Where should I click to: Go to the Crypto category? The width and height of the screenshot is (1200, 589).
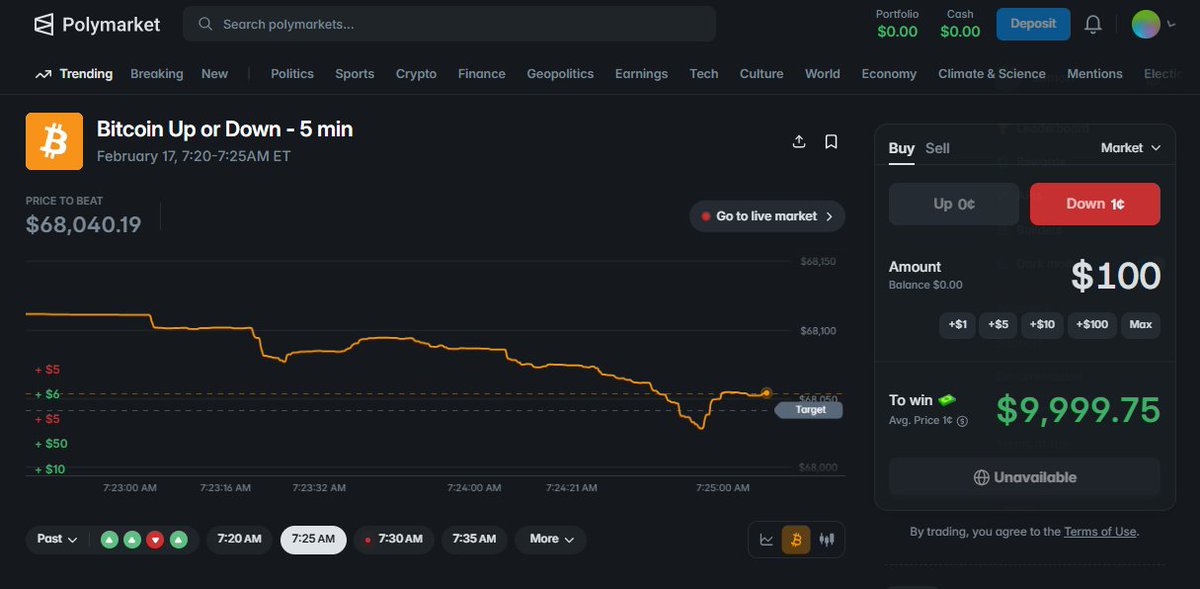(x=416, y=74)
